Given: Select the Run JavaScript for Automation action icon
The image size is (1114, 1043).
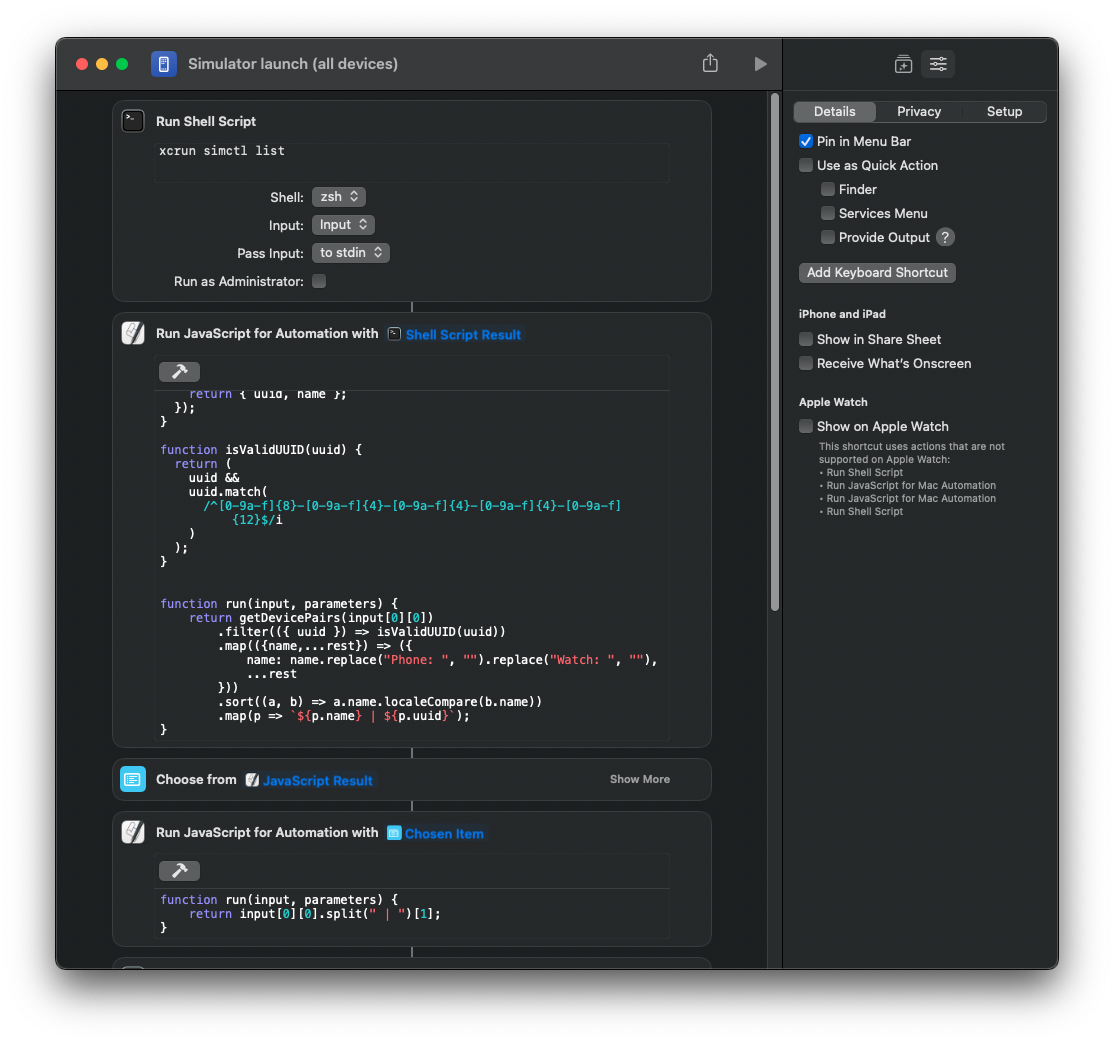Looking at the screenshot, I should pos(133,333).
